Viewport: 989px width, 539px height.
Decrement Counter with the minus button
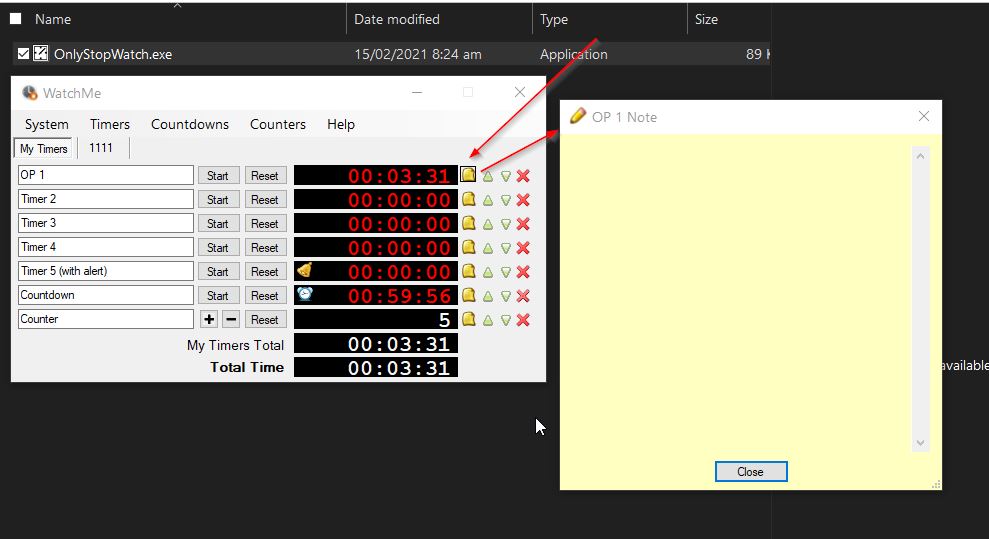tap(230, 319)
